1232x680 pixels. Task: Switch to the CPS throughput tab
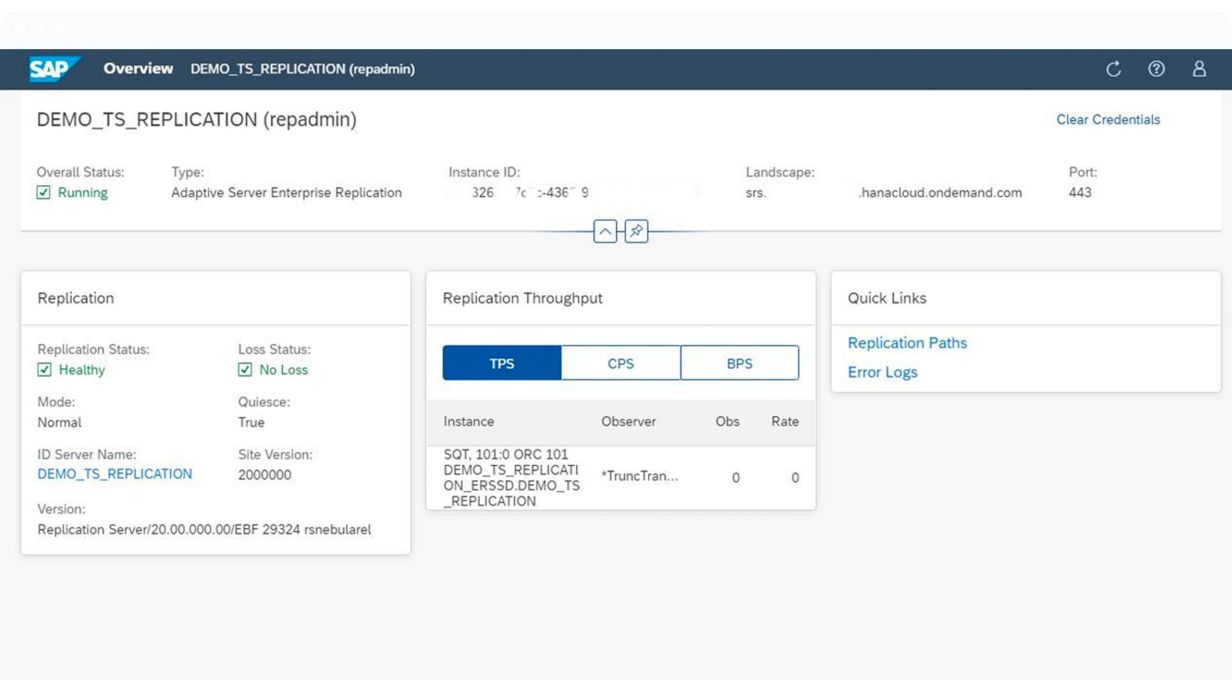[621, 363]
